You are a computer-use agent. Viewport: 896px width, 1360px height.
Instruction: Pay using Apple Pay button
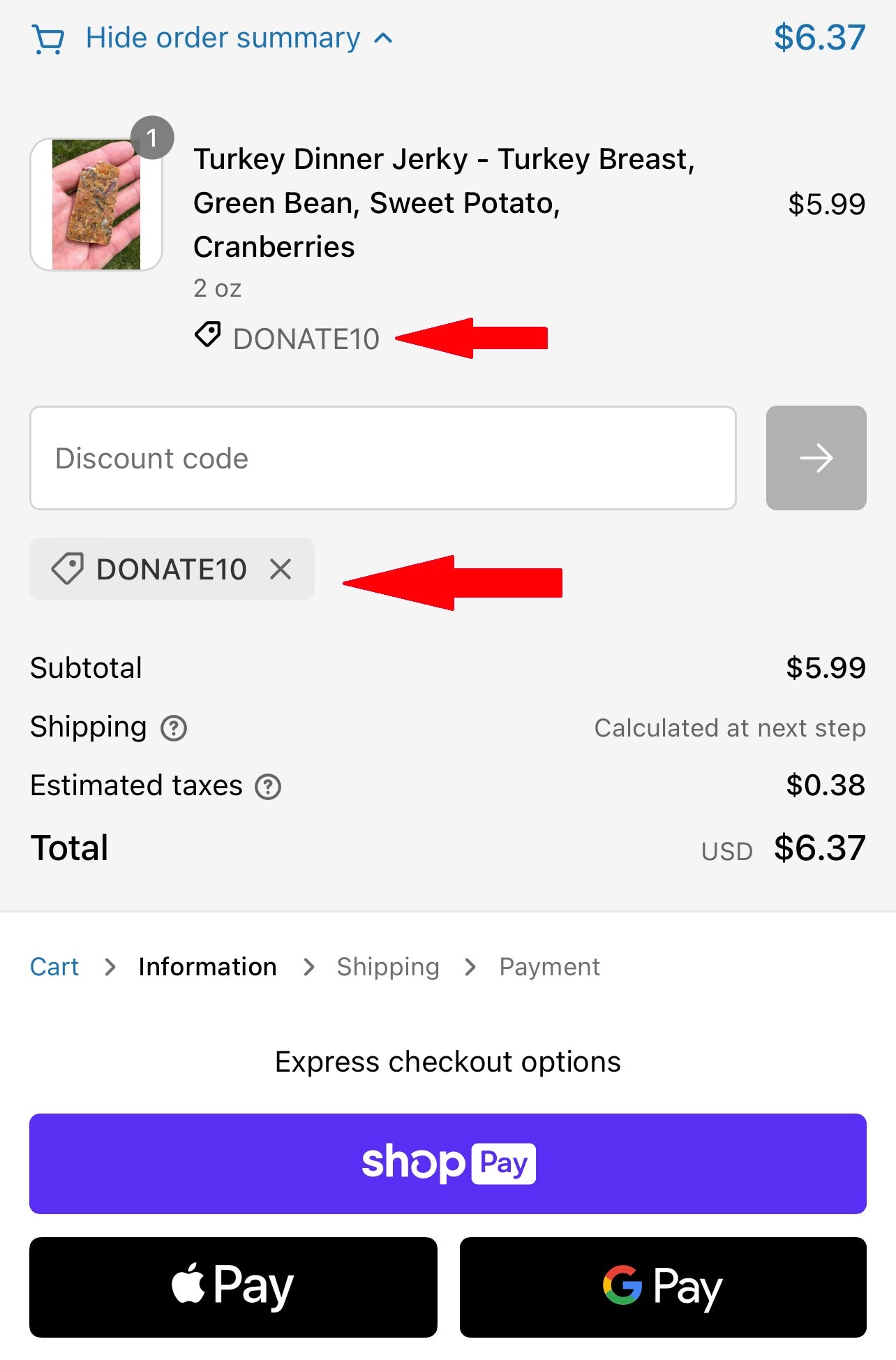[233, 1287]
